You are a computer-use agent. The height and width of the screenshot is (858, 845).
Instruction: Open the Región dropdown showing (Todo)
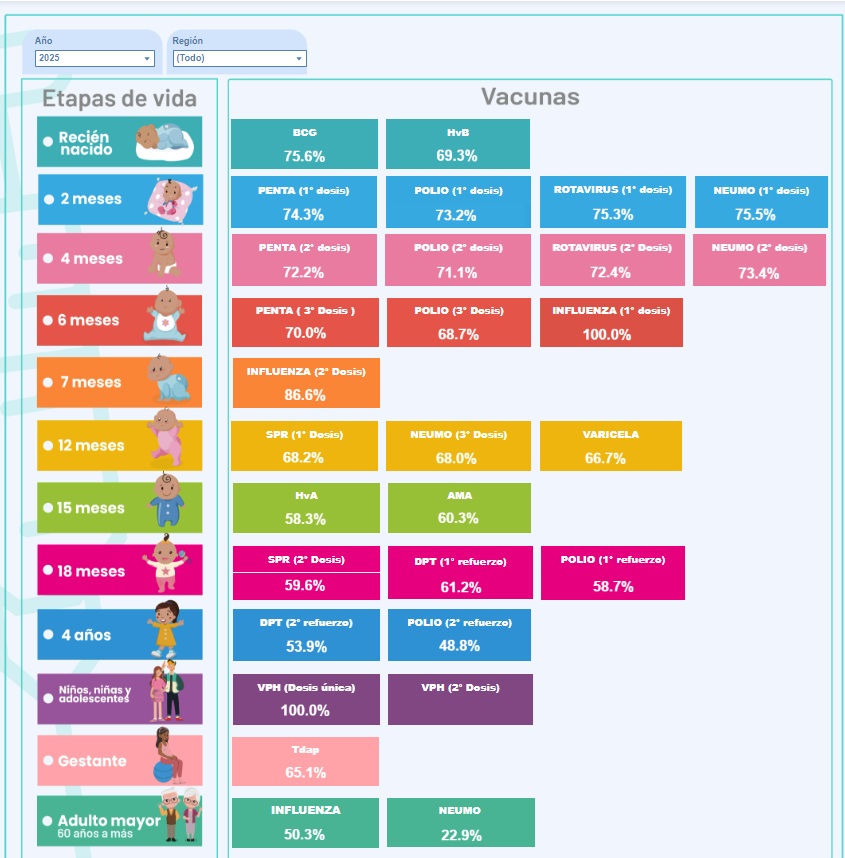240,58
